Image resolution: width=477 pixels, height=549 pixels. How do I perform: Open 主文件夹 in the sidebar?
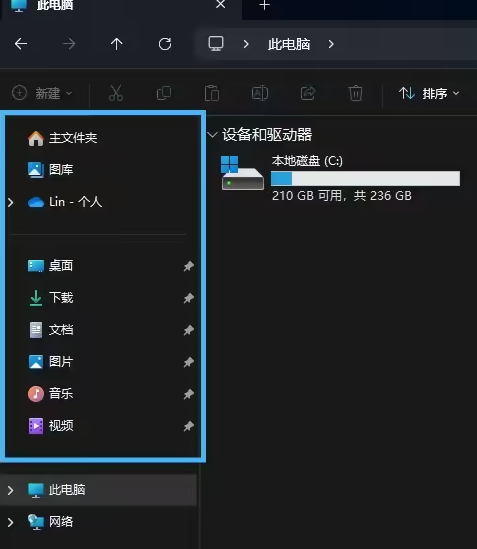point(73,138)
